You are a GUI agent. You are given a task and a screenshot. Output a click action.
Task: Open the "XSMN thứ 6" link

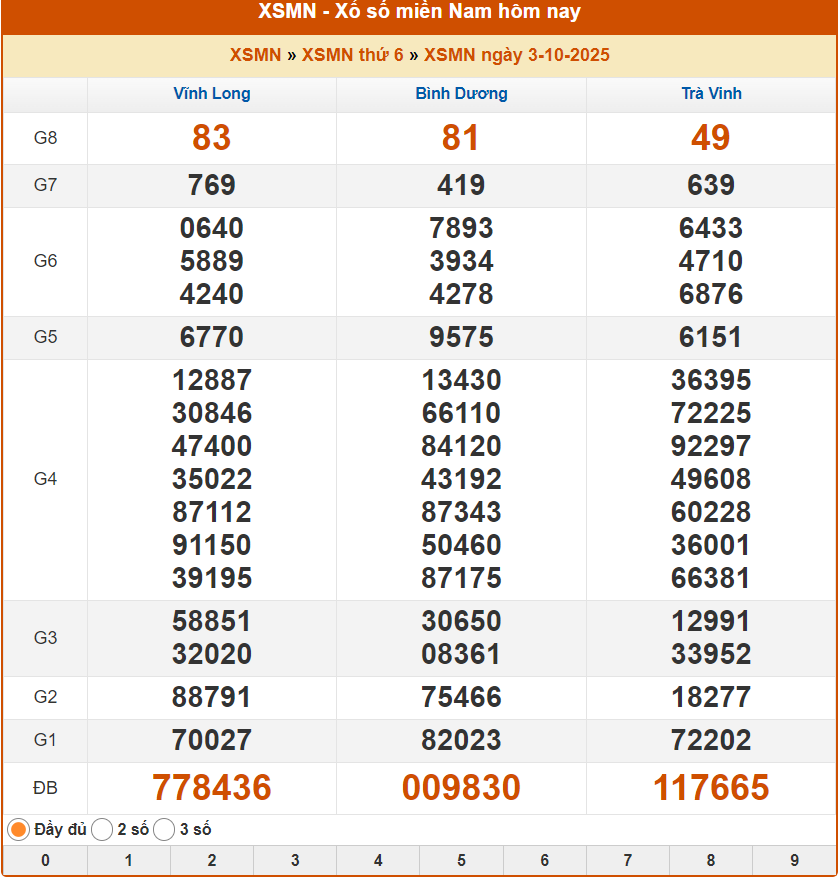pyautogui.click(x=352, y=55)
